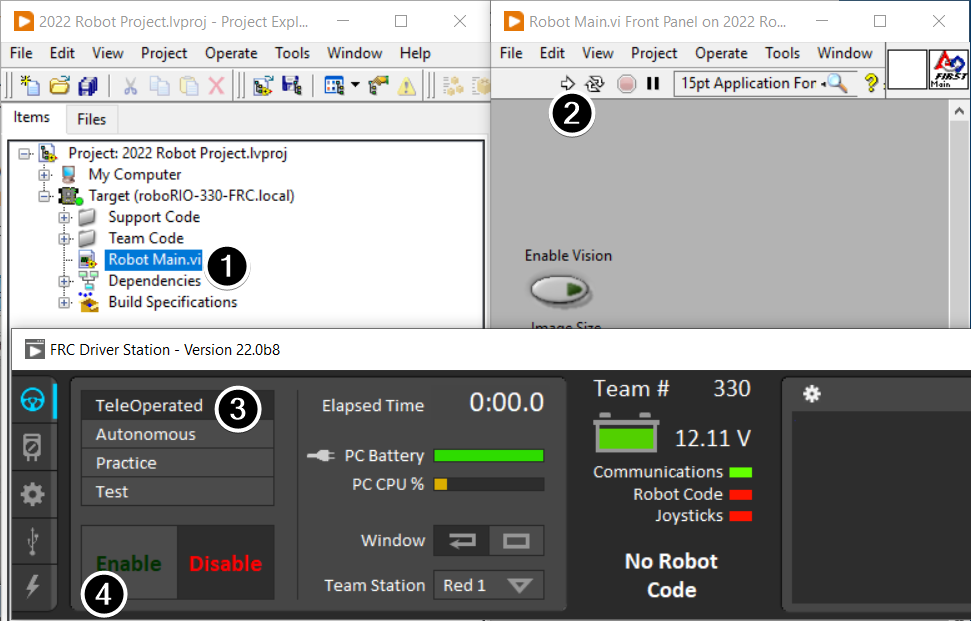Expand the Build Specifications node
This screenshot has width=971, height=621.
(64, 302)
